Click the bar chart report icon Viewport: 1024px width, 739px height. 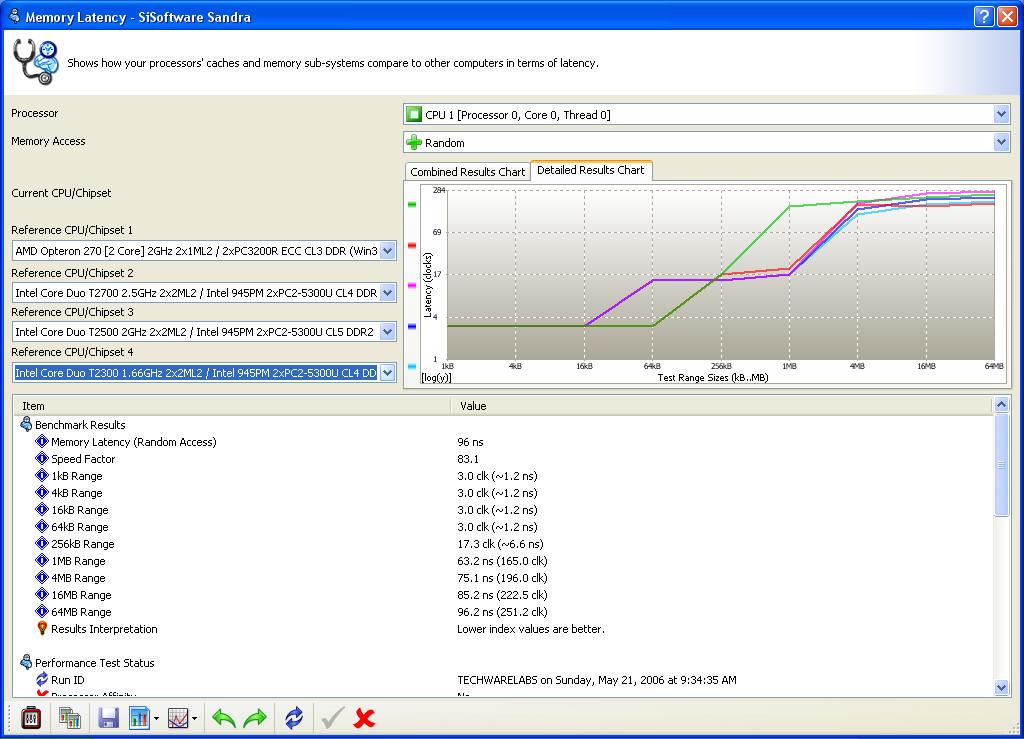pos(139,718)
